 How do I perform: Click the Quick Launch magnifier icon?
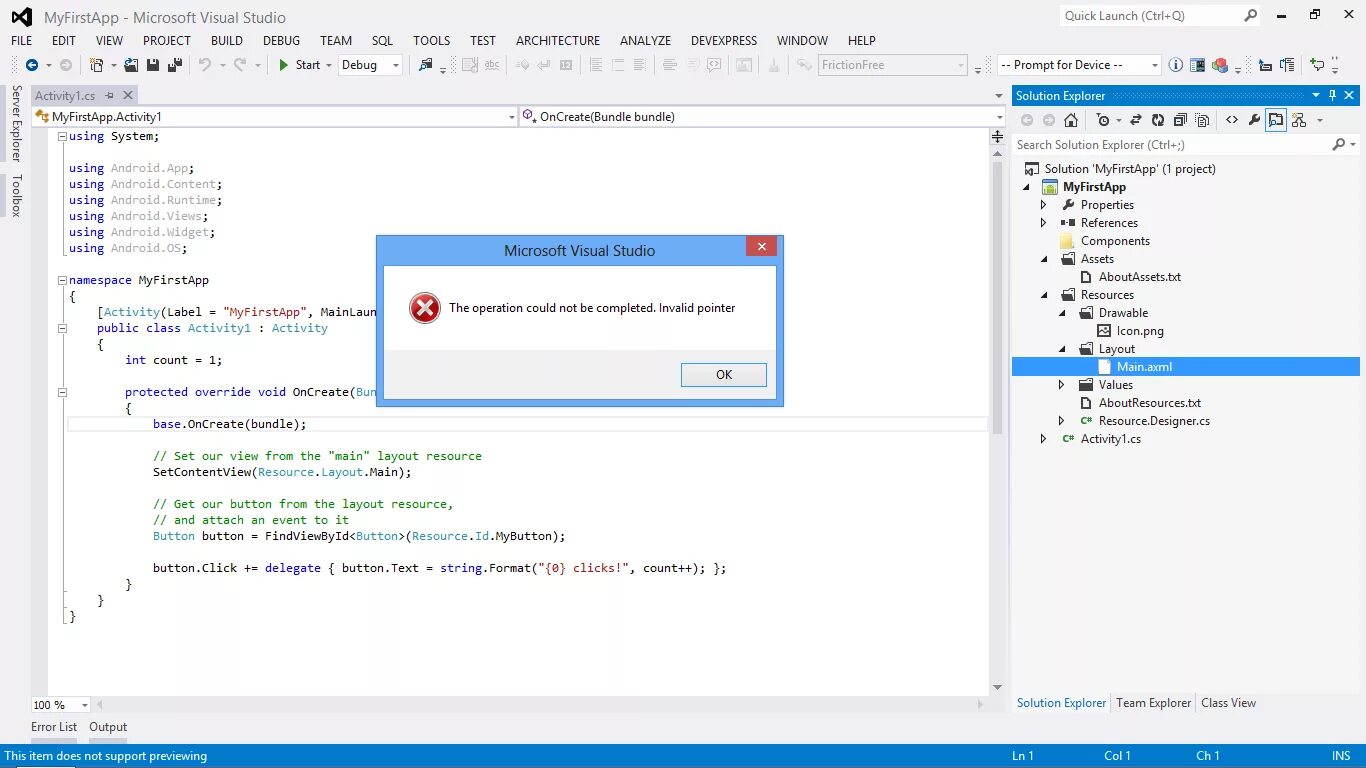pos(1250,15)
